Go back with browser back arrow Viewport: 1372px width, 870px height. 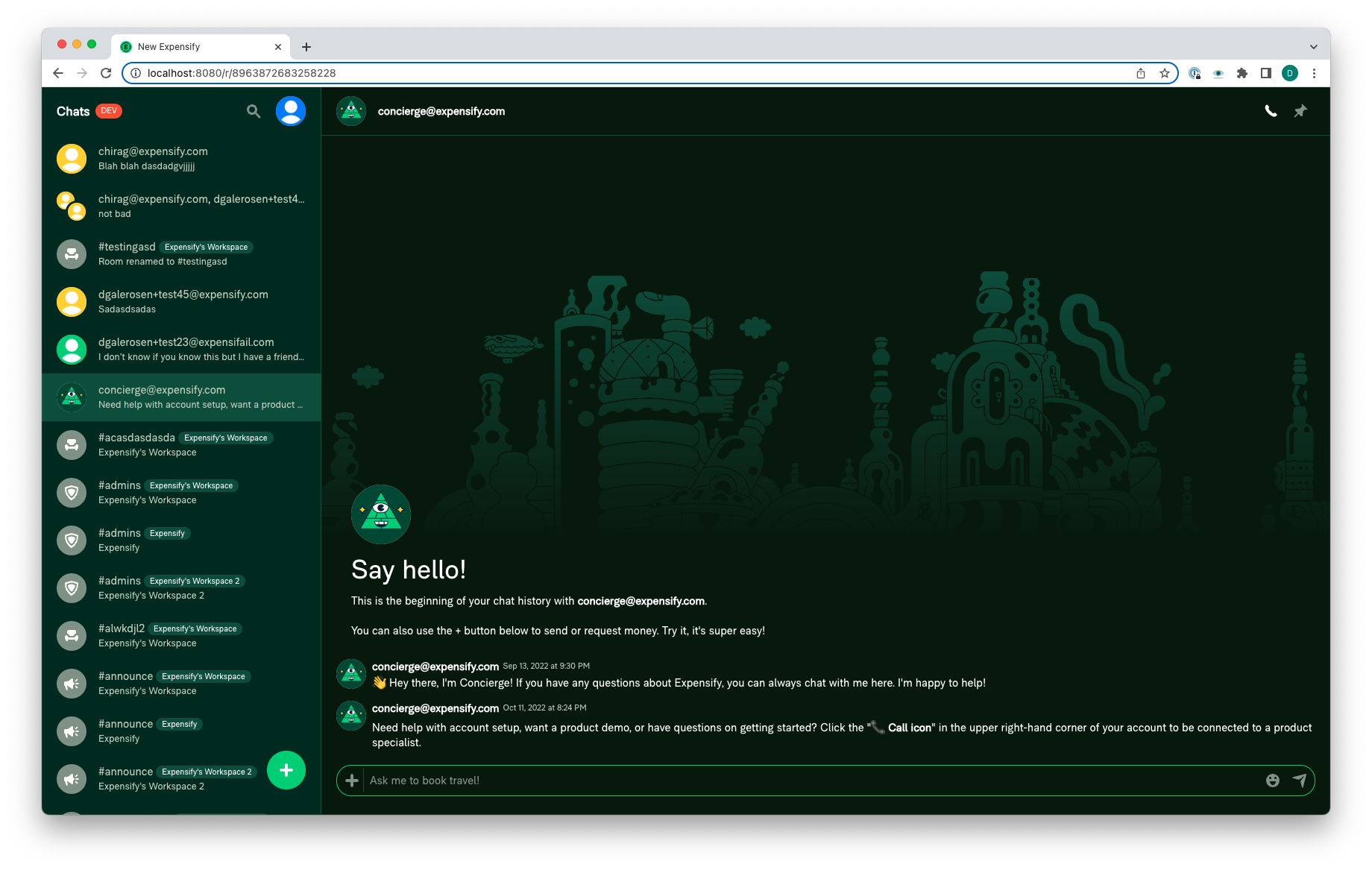[58, 73]
